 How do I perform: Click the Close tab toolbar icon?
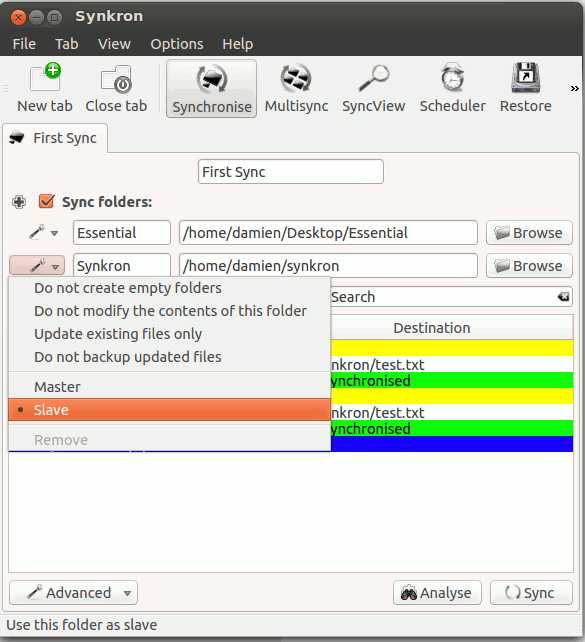coord(116,88)
